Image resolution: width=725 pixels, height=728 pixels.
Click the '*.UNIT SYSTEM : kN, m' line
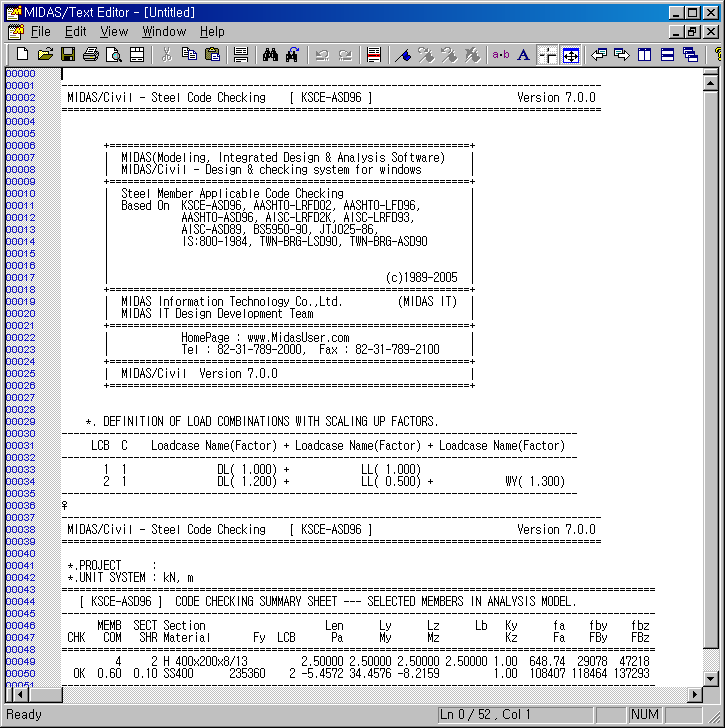(130, 578)
